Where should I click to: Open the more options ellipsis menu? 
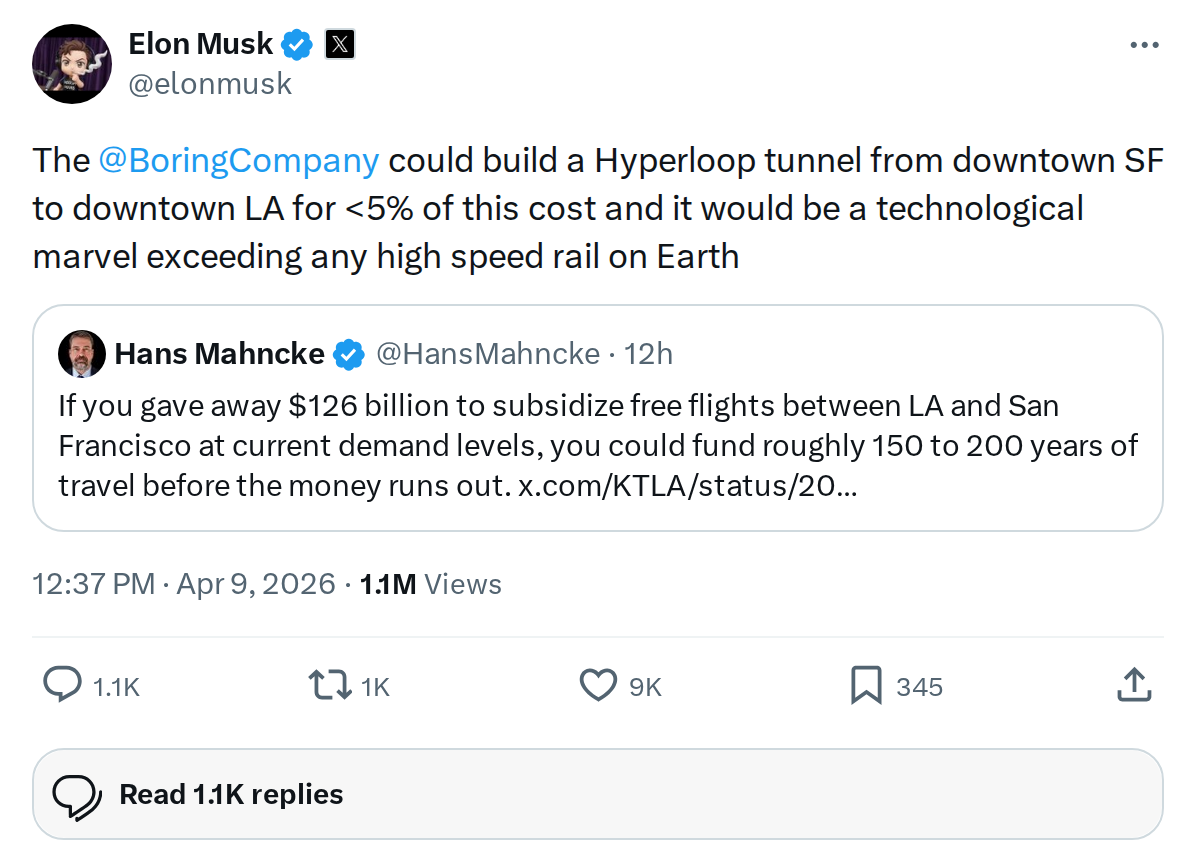click(1143, 44)
